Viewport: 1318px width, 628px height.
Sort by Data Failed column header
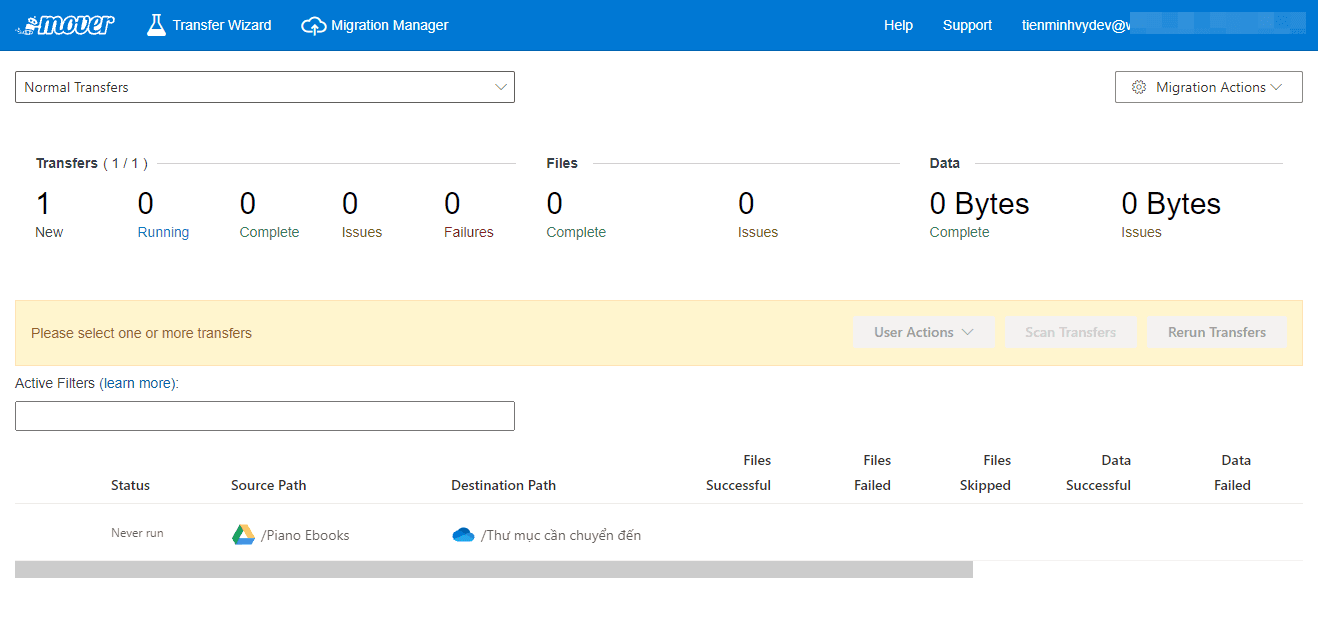click(x=1232, y=473)
